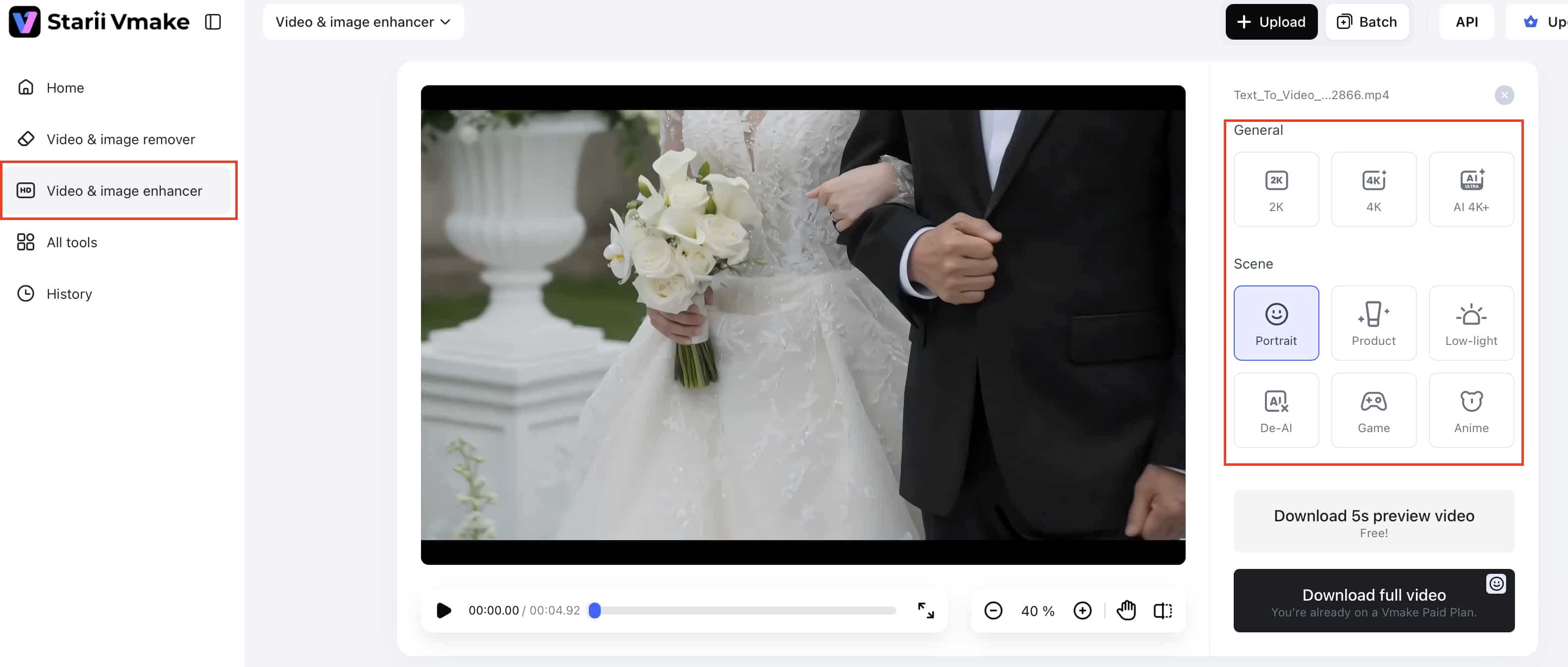Image resolution: width=1568 pixels, height=667 pixels.
Task: Toggle fullscreen video view
Action: tap(926, 611)
